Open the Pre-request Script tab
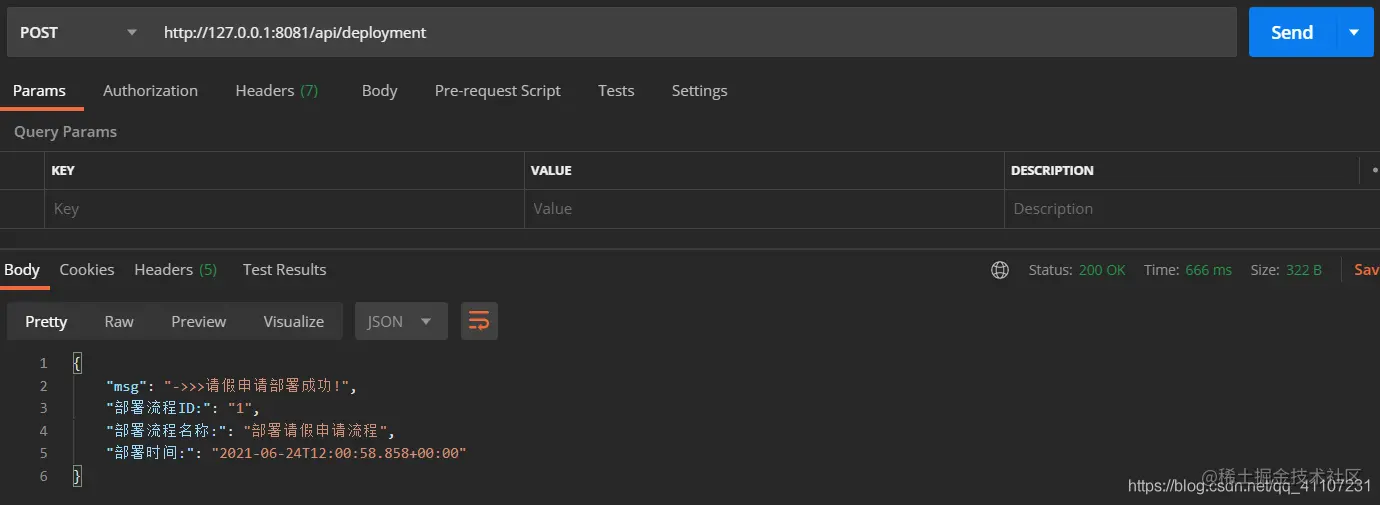Screen dimensions: 1380x505 (x=498, y=90)
